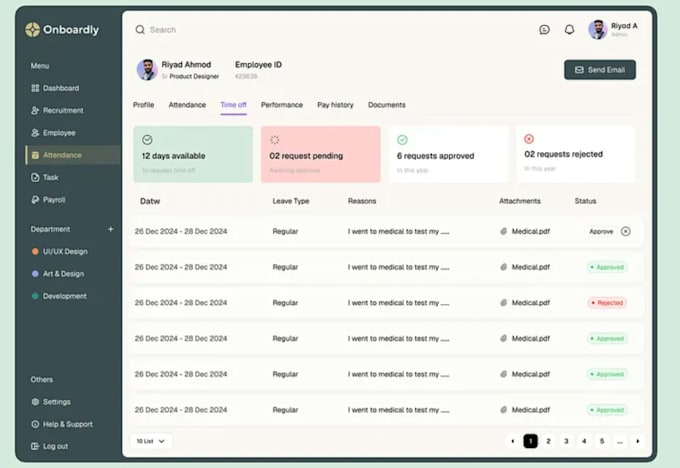The image size is (680, 468).
Task: Open Help & Support
Action: tap(62, 424)
